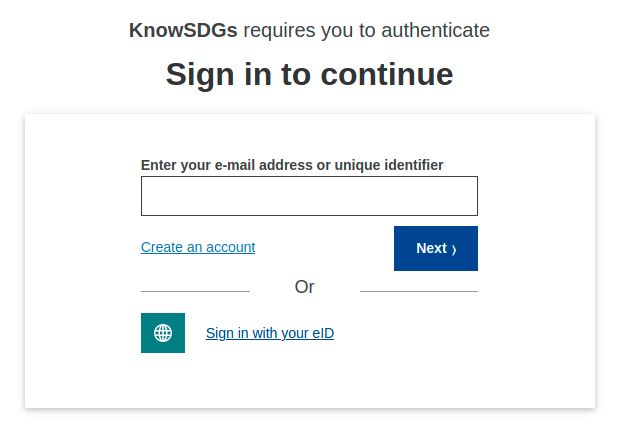Screen dimensions: 623x426
Task: Click the divider line right of "Or"
Action: (418, 291)
